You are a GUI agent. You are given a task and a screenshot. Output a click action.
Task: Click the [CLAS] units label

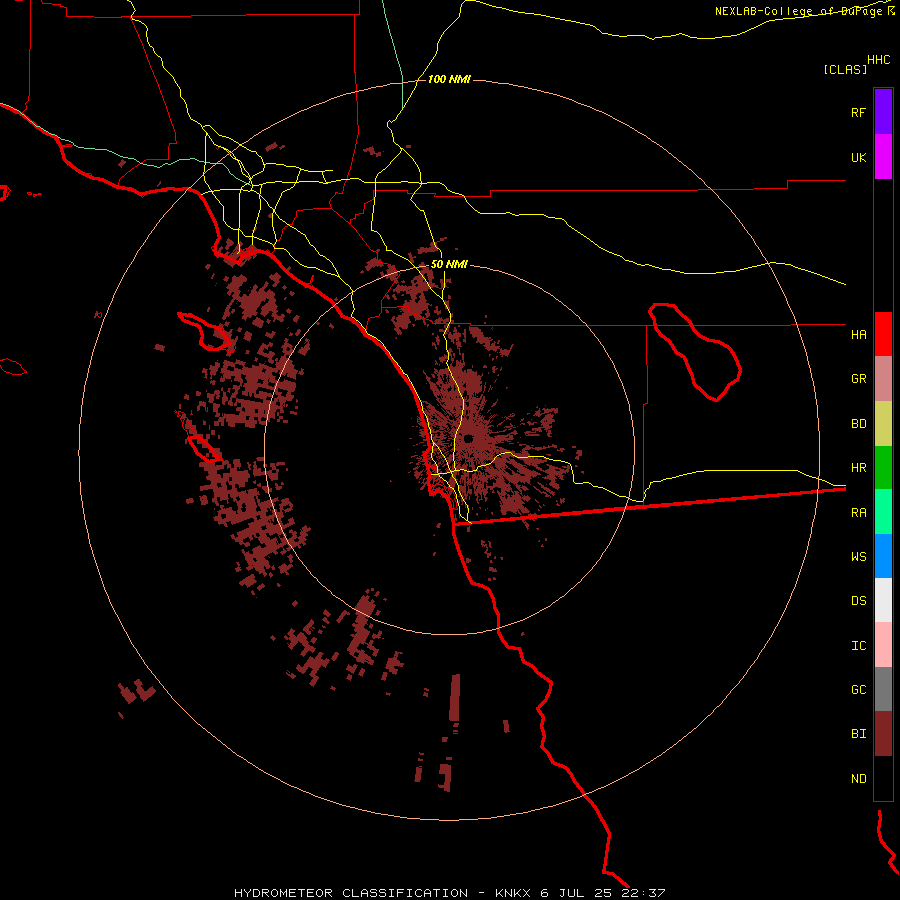click(845, 69)
